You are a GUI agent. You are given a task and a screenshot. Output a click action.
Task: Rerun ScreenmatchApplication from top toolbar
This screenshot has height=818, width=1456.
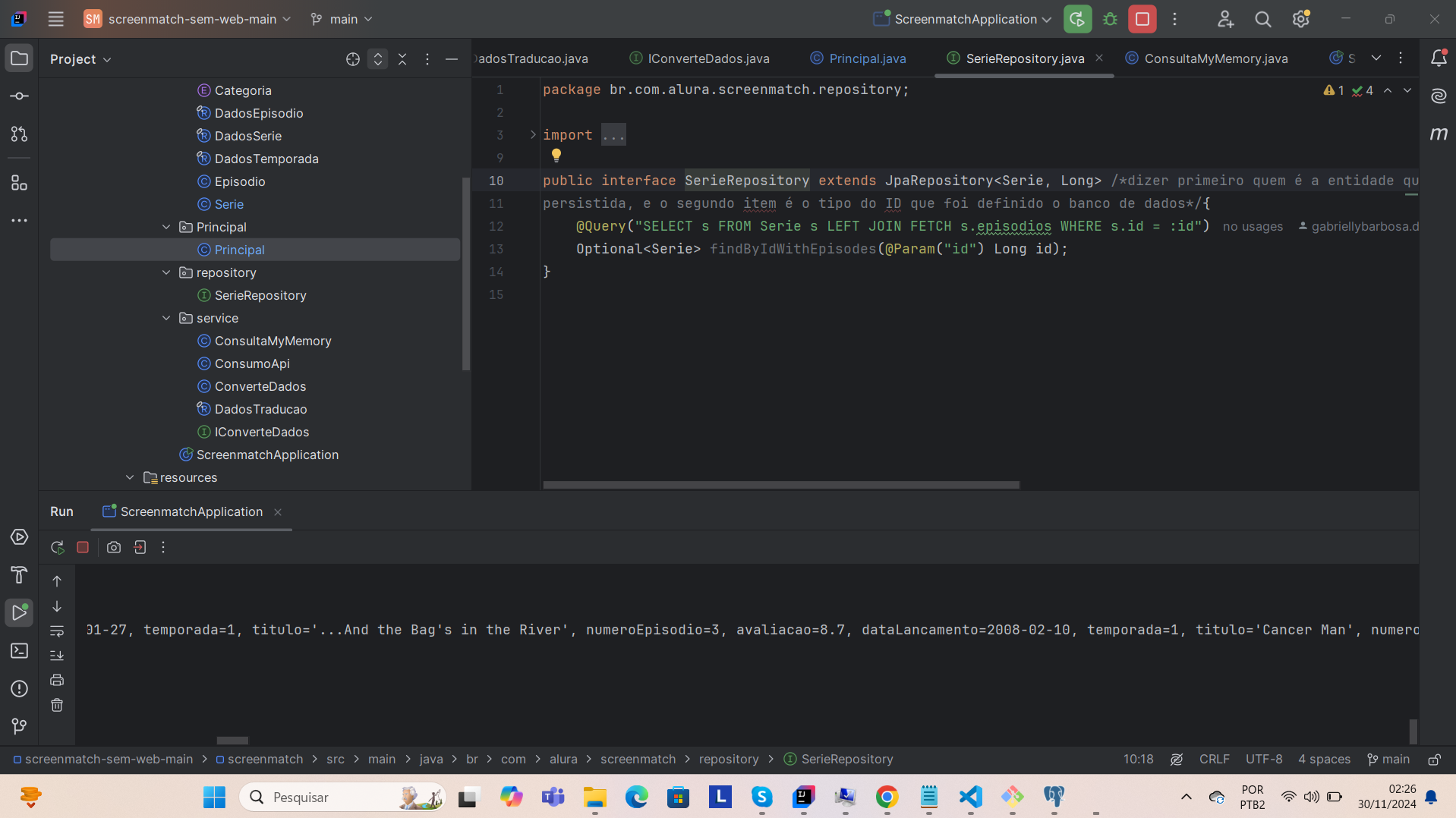[x=1077, y=19]
